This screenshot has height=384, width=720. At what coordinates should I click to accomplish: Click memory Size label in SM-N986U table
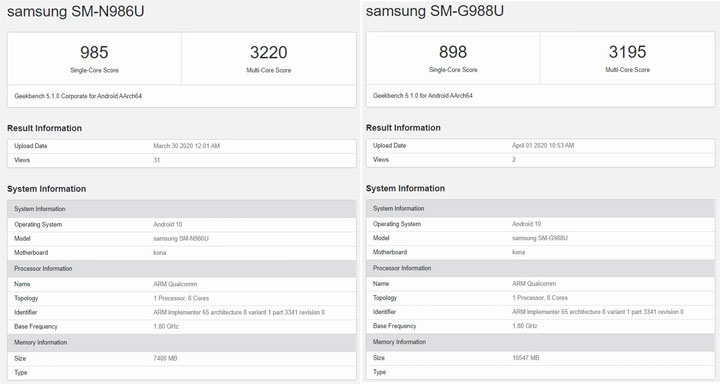(20, 359)
